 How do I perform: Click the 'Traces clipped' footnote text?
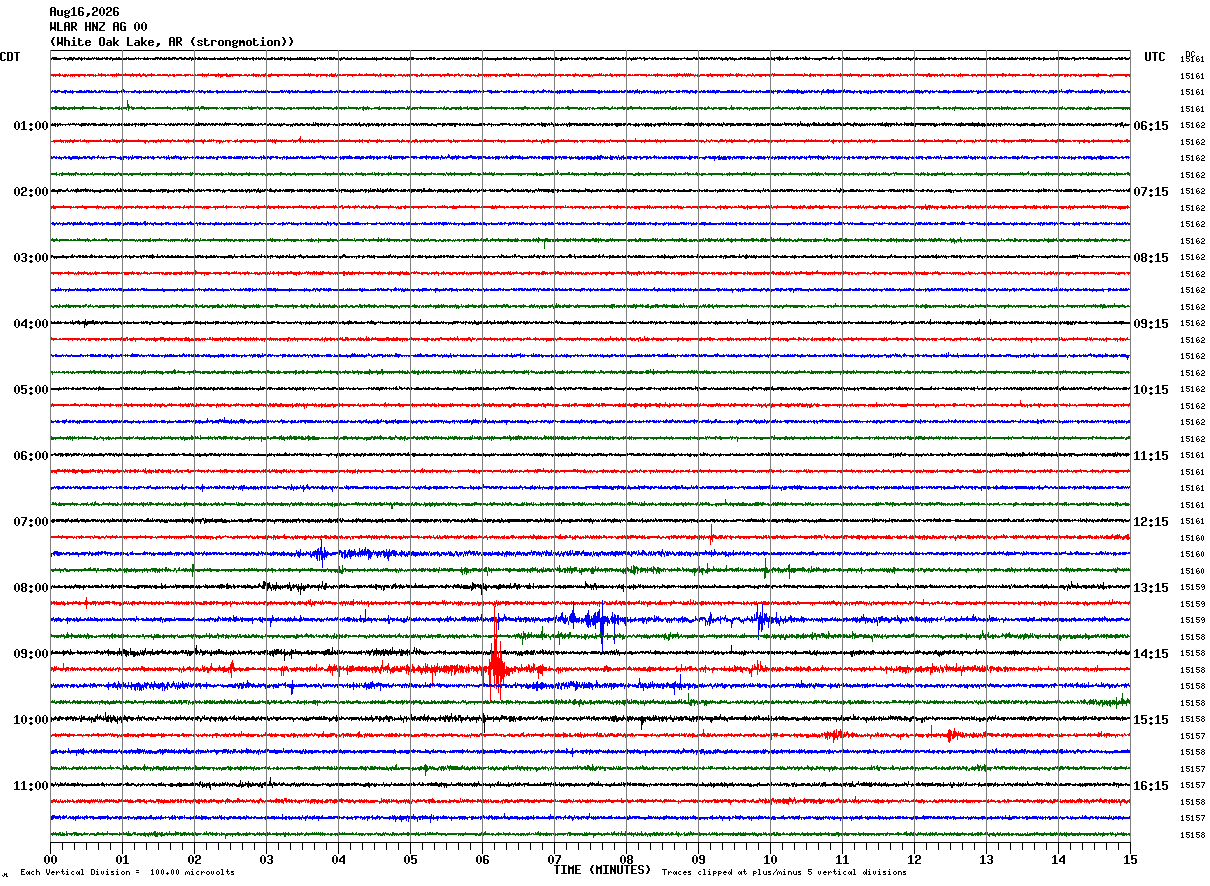[x=784, y=872]
